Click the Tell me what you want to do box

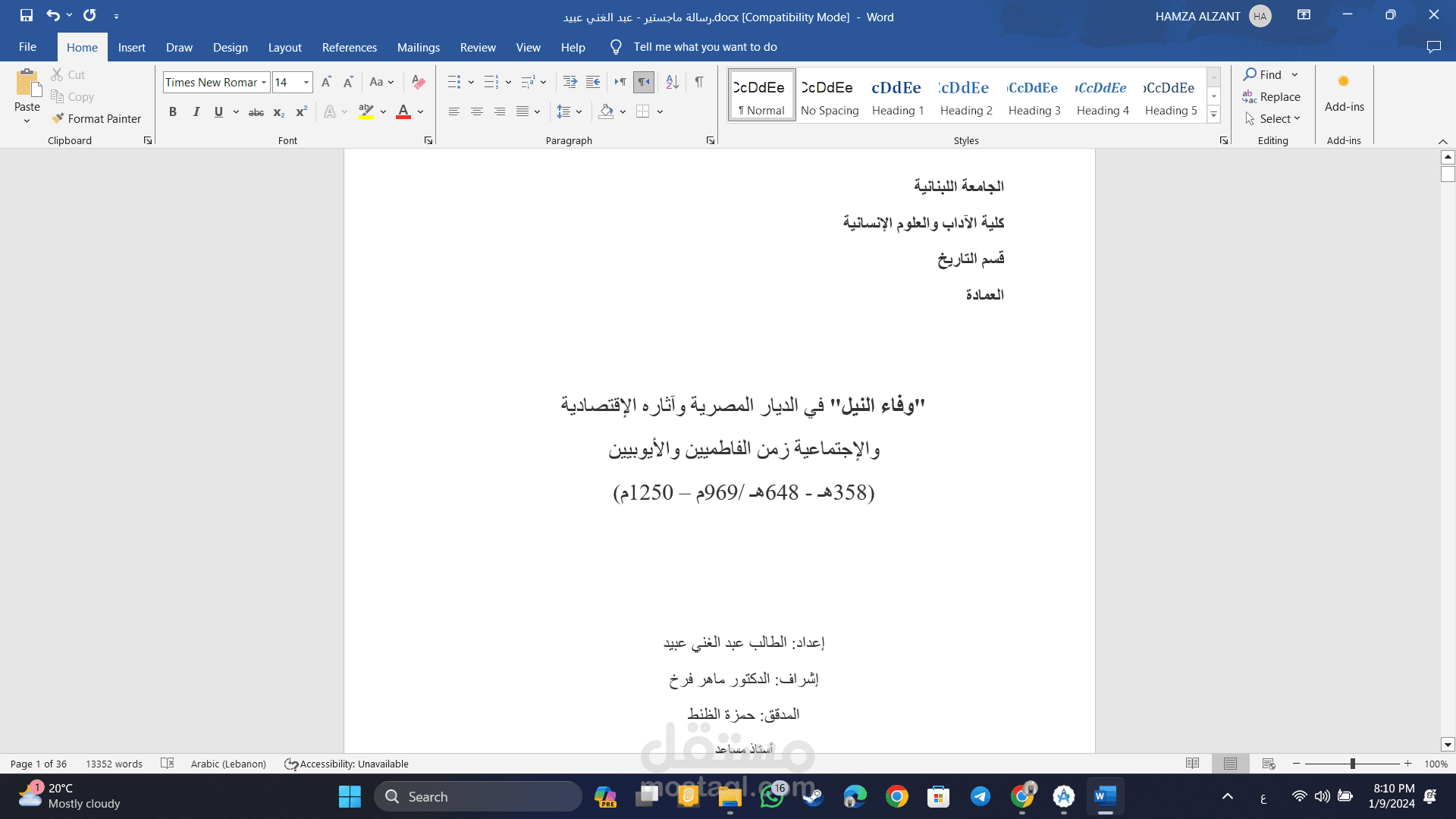click(704, 47)
